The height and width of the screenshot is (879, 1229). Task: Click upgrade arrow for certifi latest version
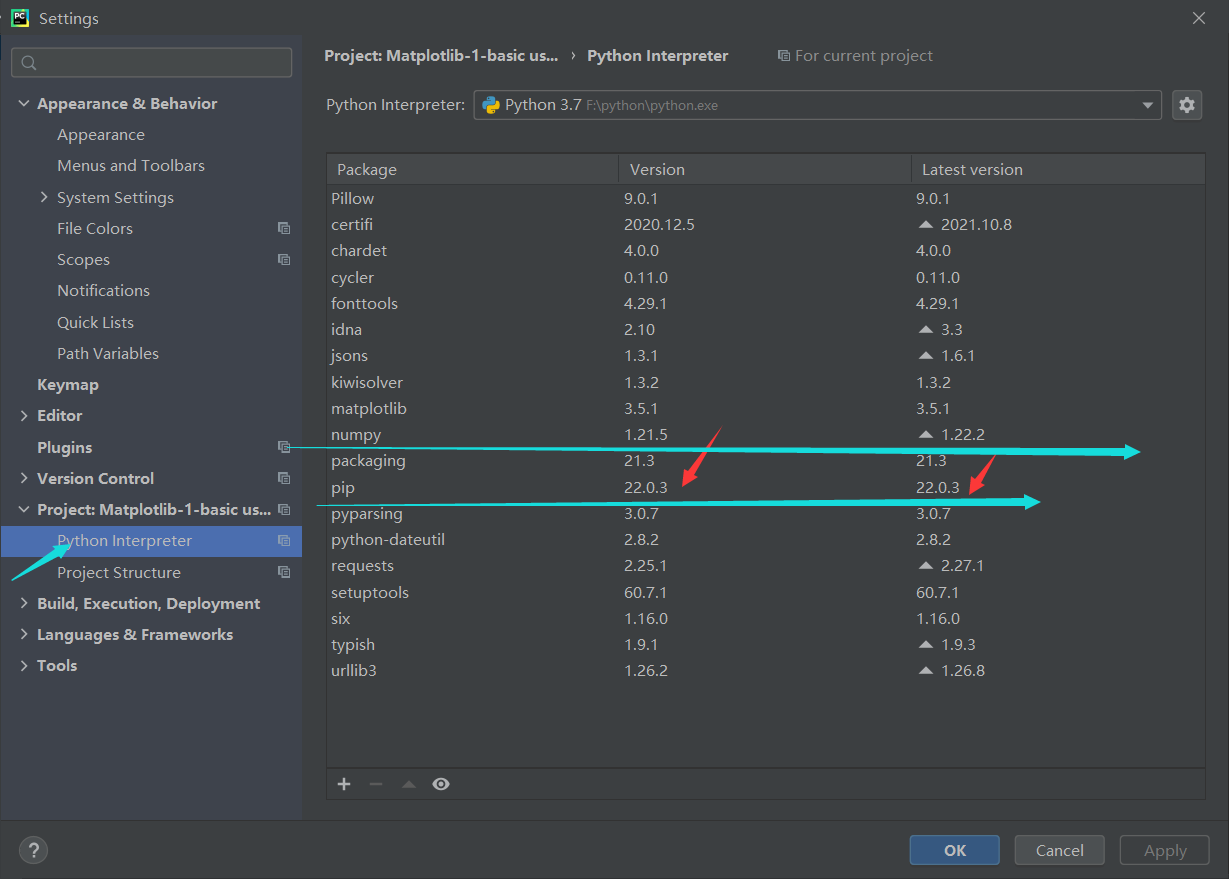[926, 225]
